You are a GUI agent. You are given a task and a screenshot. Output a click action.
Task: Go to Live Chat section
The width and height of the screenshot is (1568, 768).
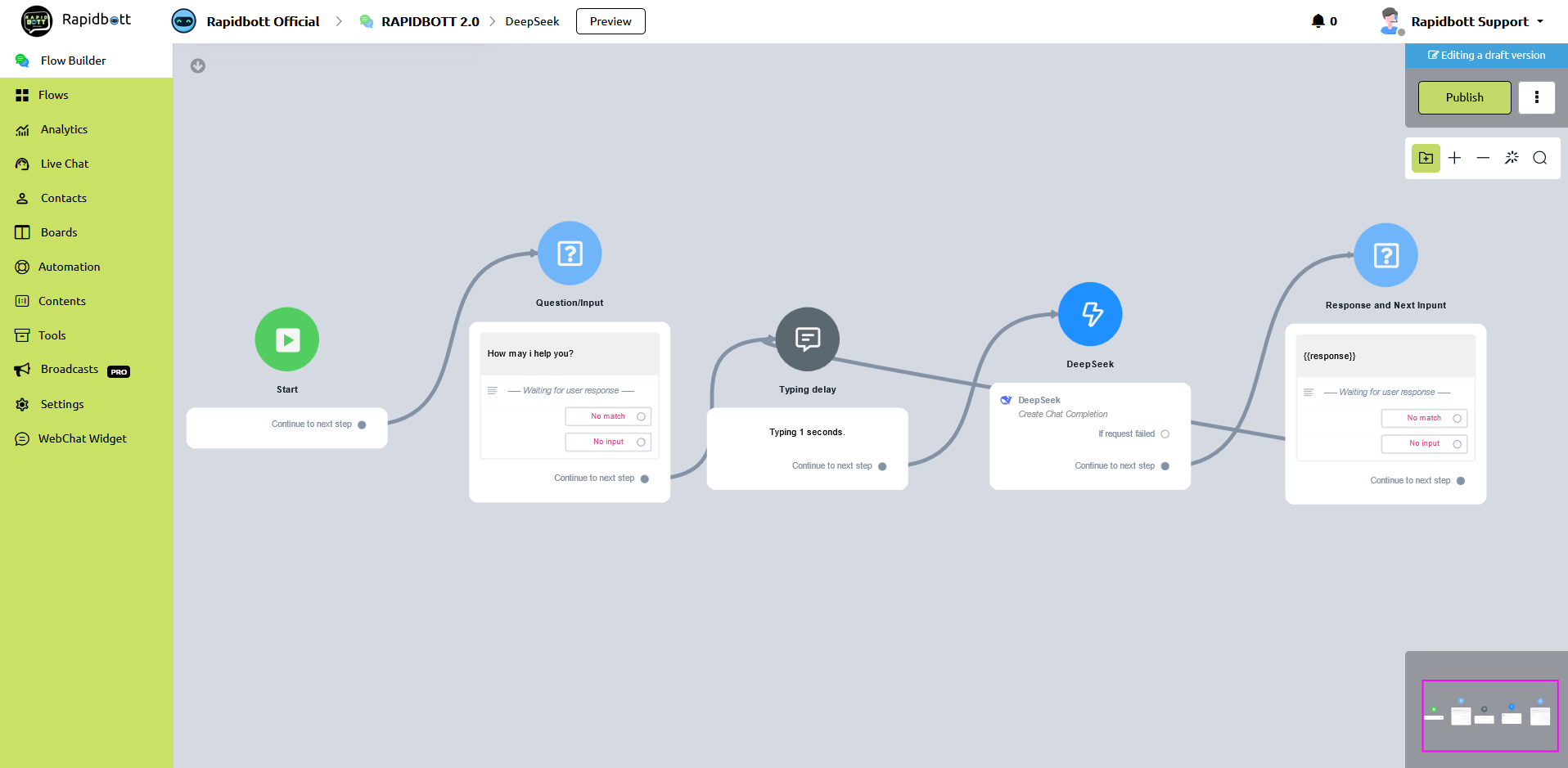pos(65,164)
